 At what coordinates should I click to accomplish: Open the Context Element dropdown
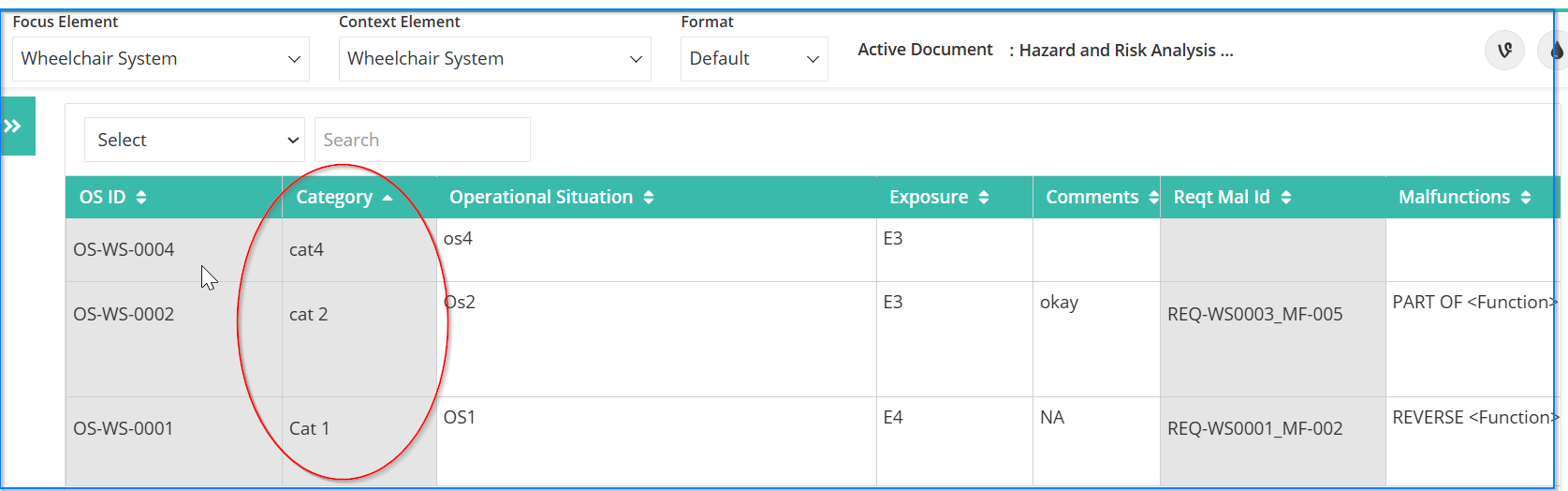coord(495,59)
